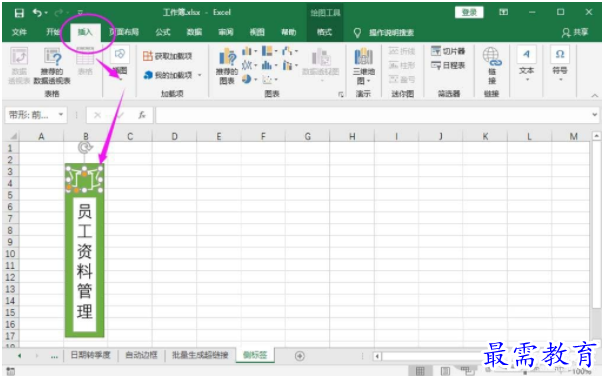Screen dimensions: 605x386
Task: Click inside the formula bar input
Action: click(372, 115)
